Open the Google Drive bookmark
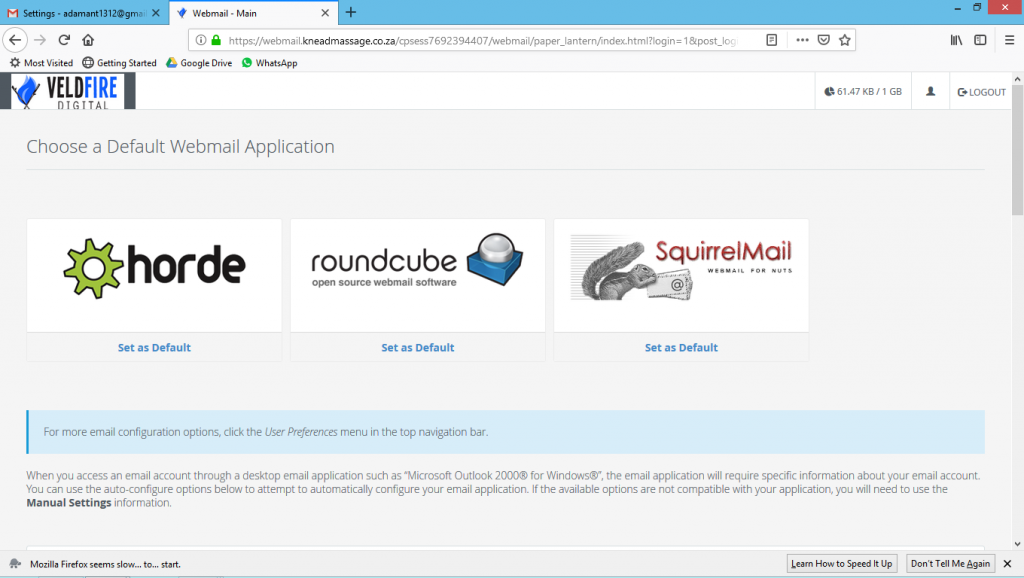The image size is (1024, 578). coord(199,63)
